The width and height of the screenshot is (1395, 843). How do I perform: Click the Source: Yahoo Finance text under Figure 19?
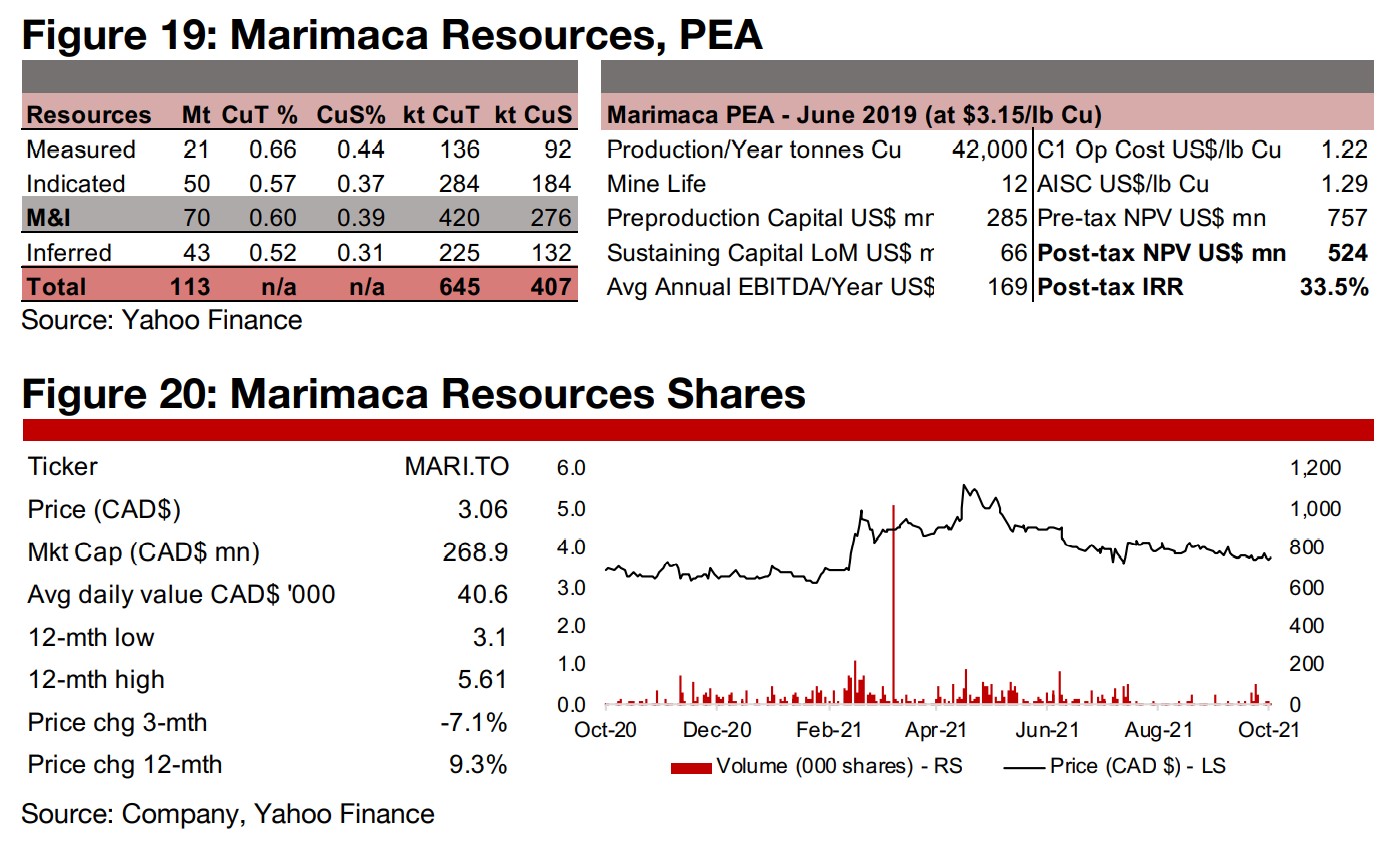point(161,320)
